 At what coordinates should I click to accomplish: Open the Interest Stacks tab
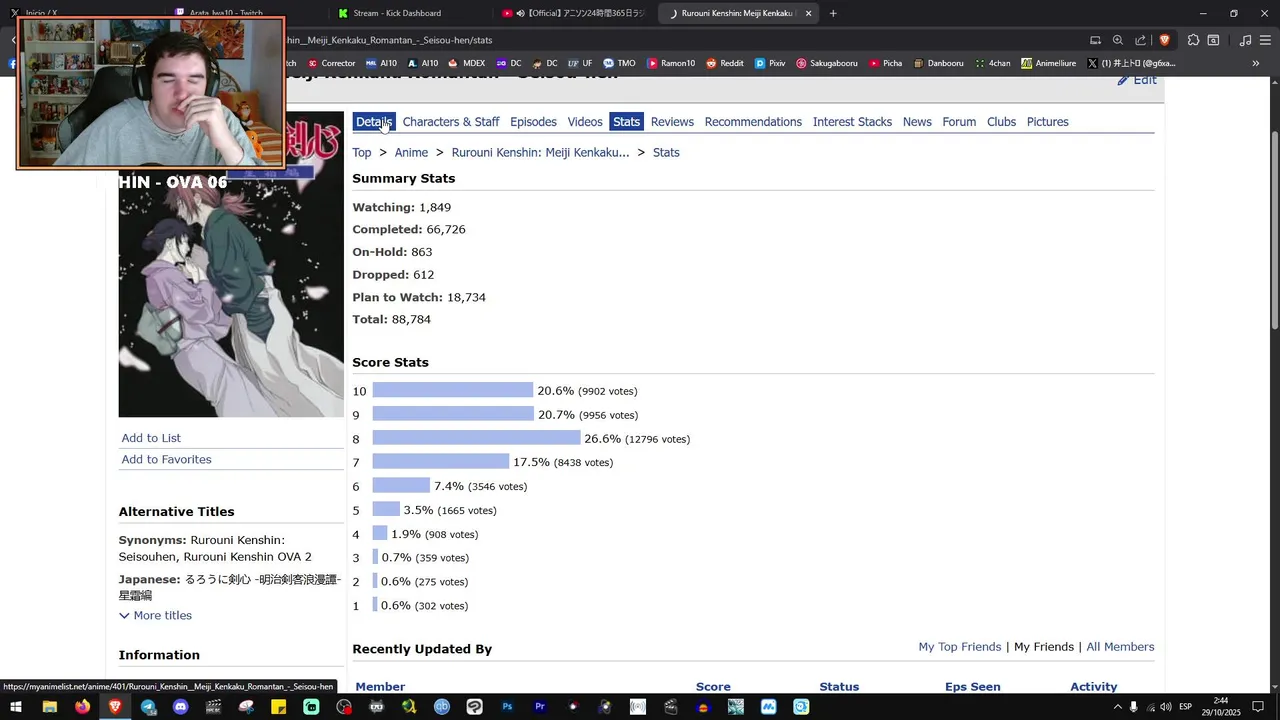click(852, 122)
